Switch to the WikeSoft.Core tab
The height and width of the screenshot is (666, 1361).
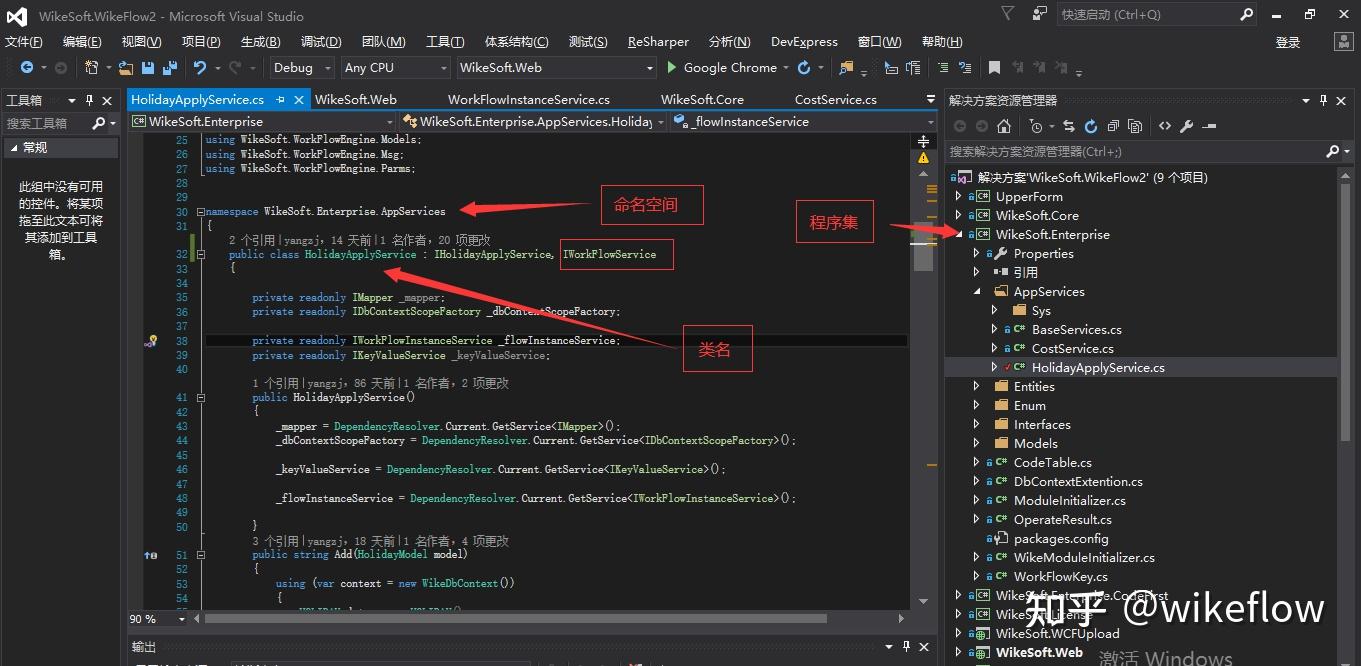tap(703, 99)
